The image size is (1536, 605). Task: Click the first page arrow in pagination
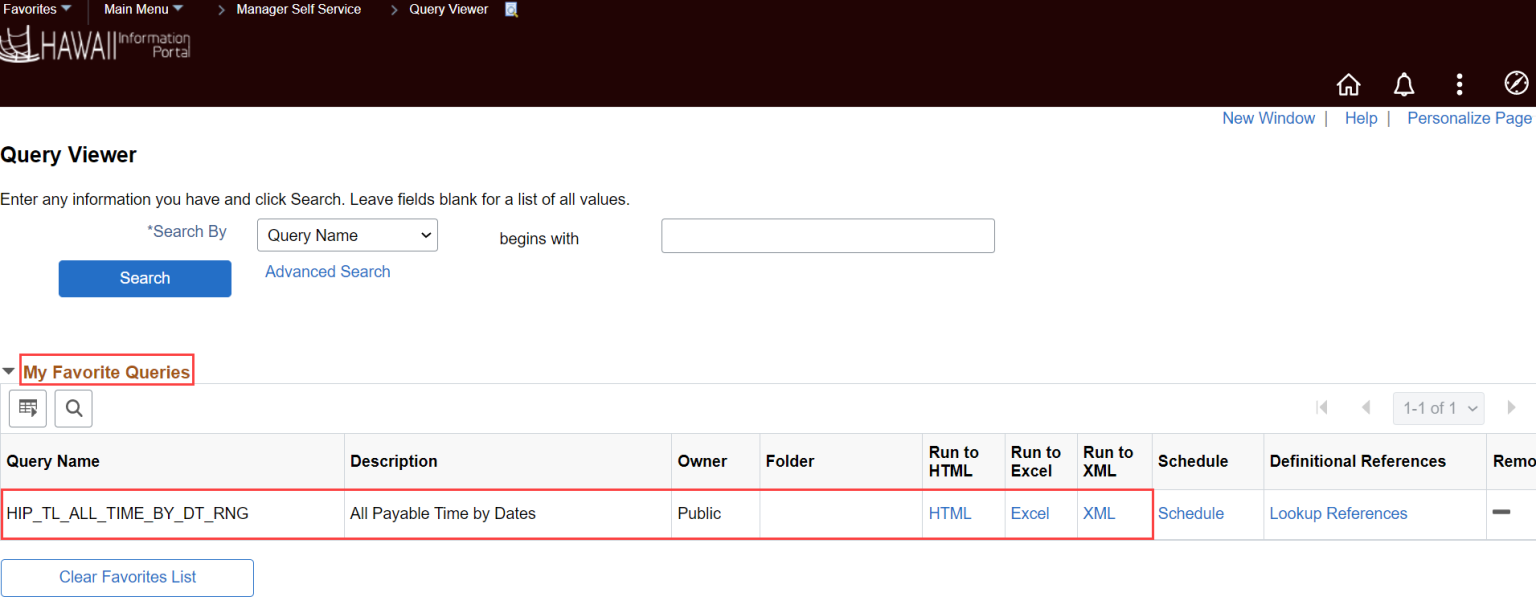tap(1322, 407)
